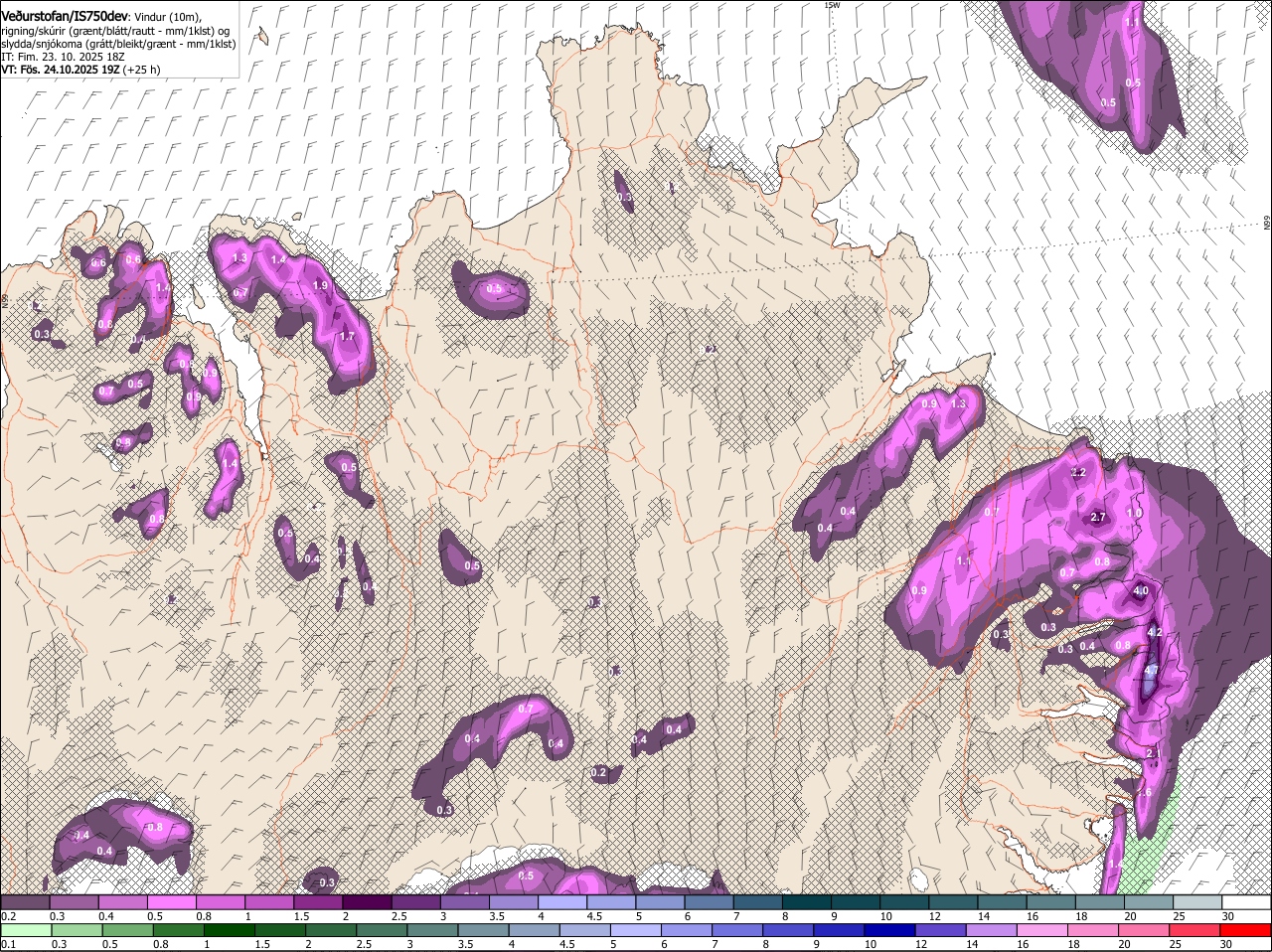
Task: Click the 0.5 green swatch in the lower rain legend row
Action: click(128, 930)
